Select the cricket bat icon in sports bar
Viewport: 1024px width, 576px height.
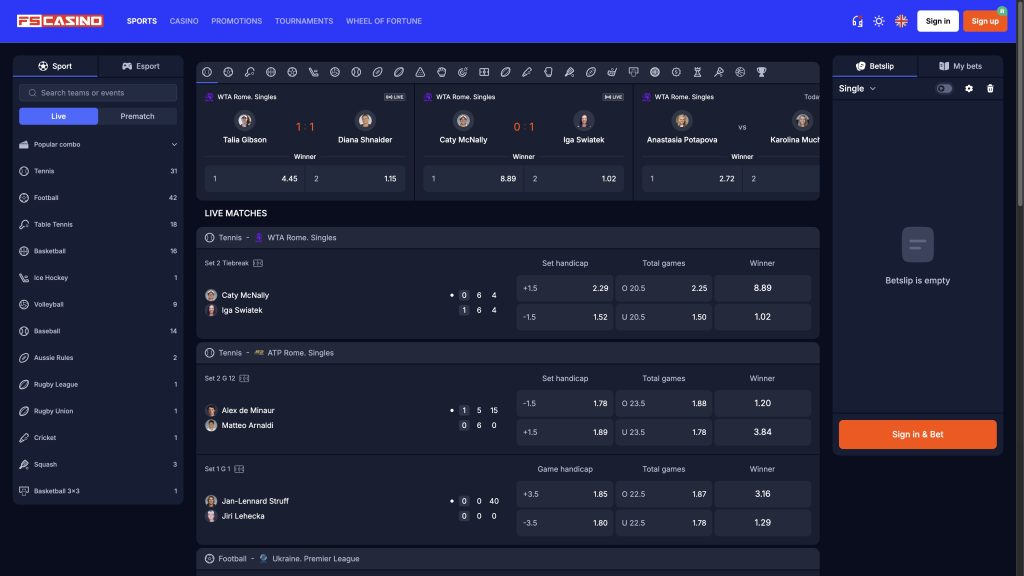coord(526,72)
